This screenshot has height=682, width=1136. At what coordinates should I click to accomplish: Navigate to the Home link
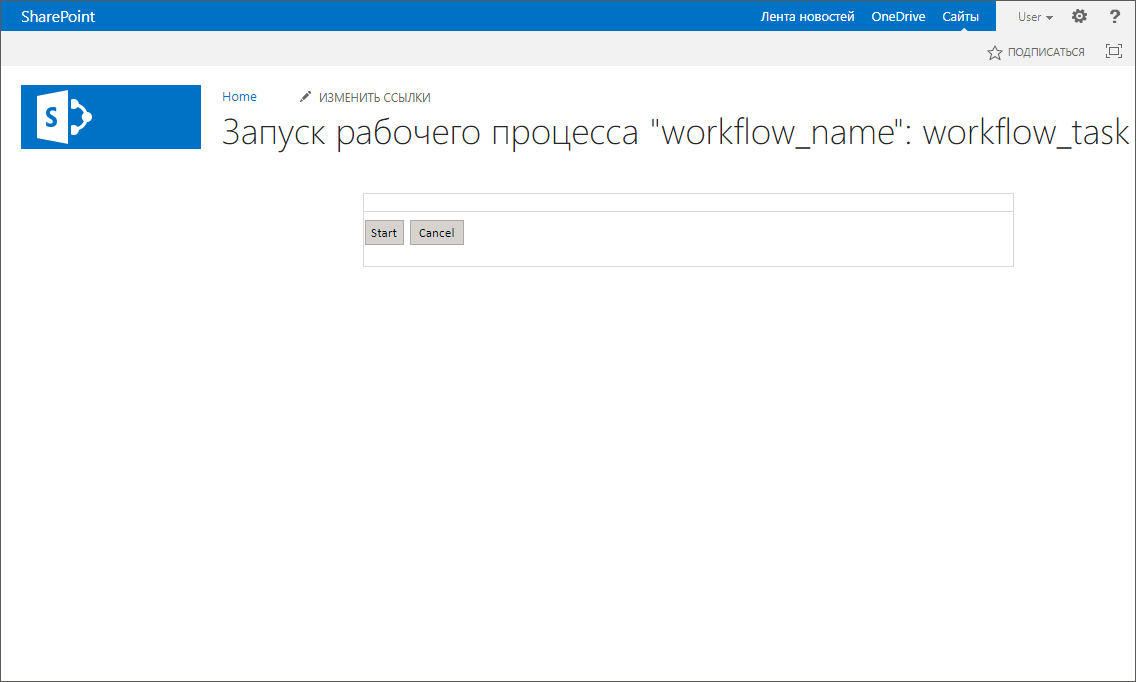point(239,97)
